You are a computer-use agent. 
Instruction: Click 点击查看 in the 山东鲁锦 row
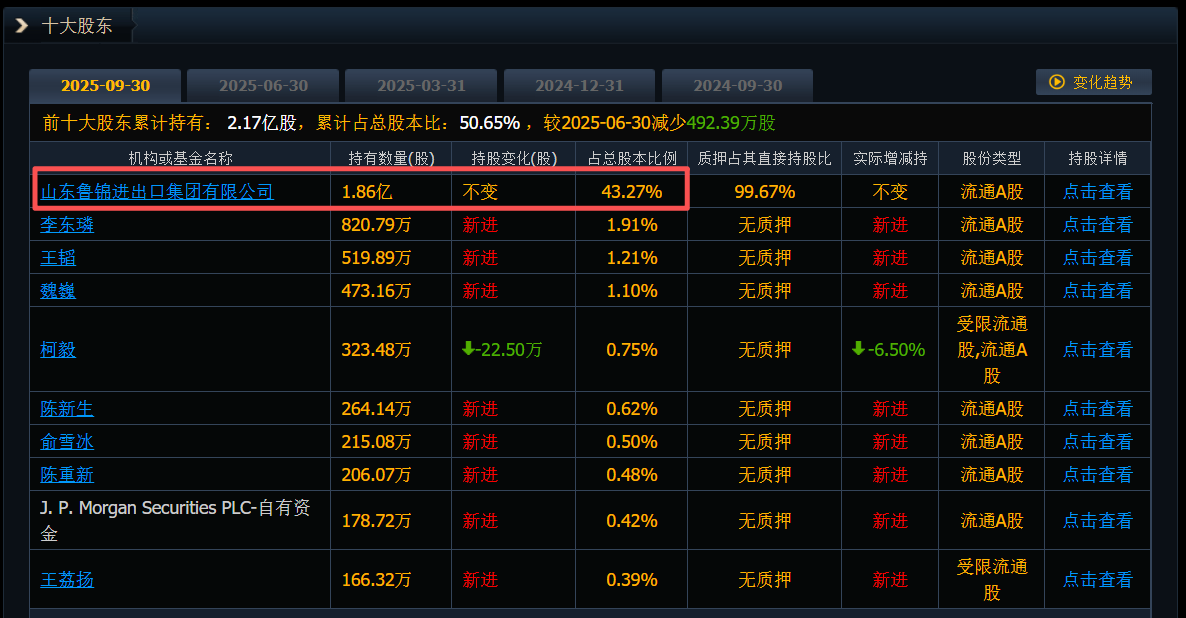pyautogui.click(x=1097, y=192)
